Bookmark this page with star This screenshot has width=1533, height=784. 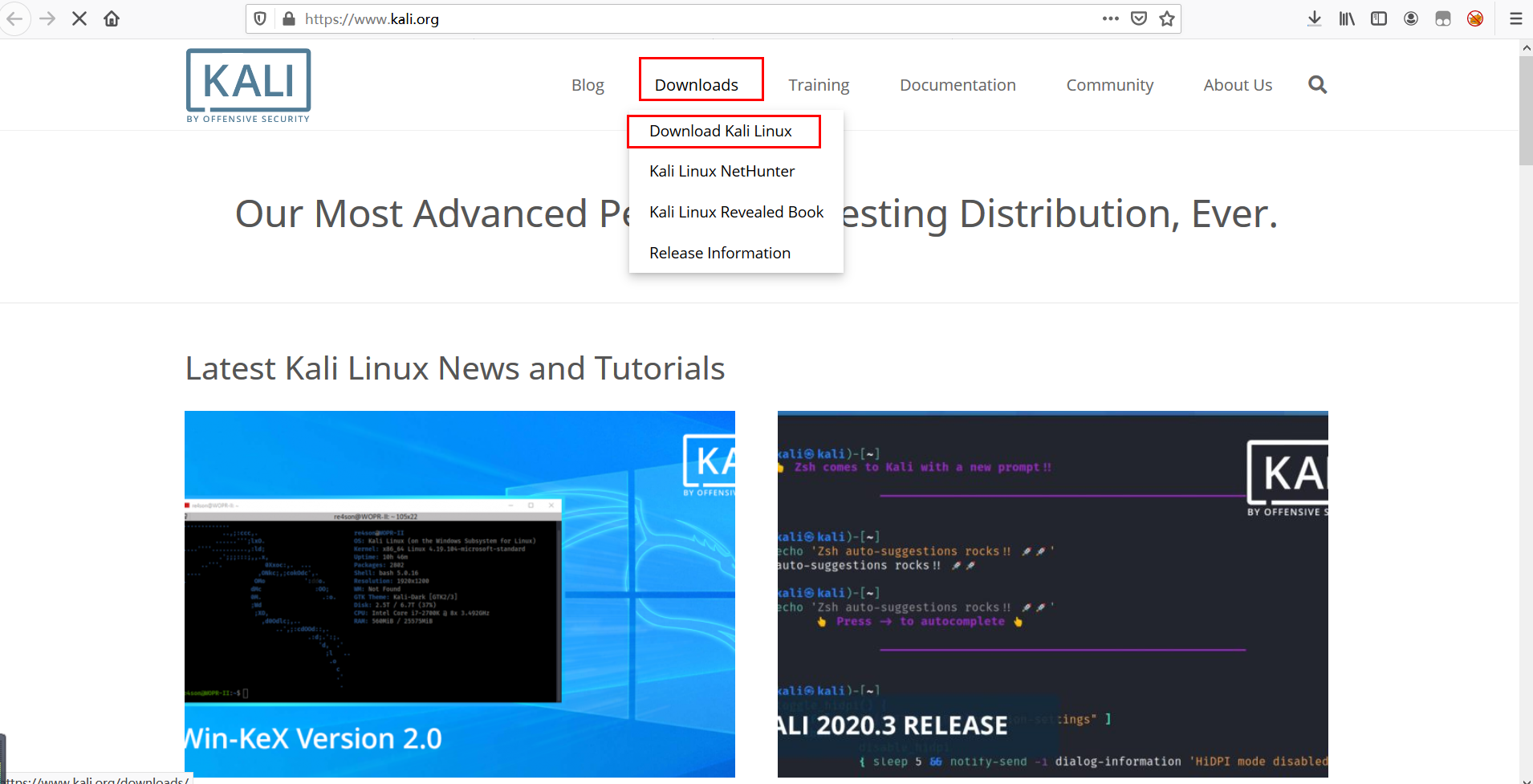pyautogui.click(x=1167, y=18)
